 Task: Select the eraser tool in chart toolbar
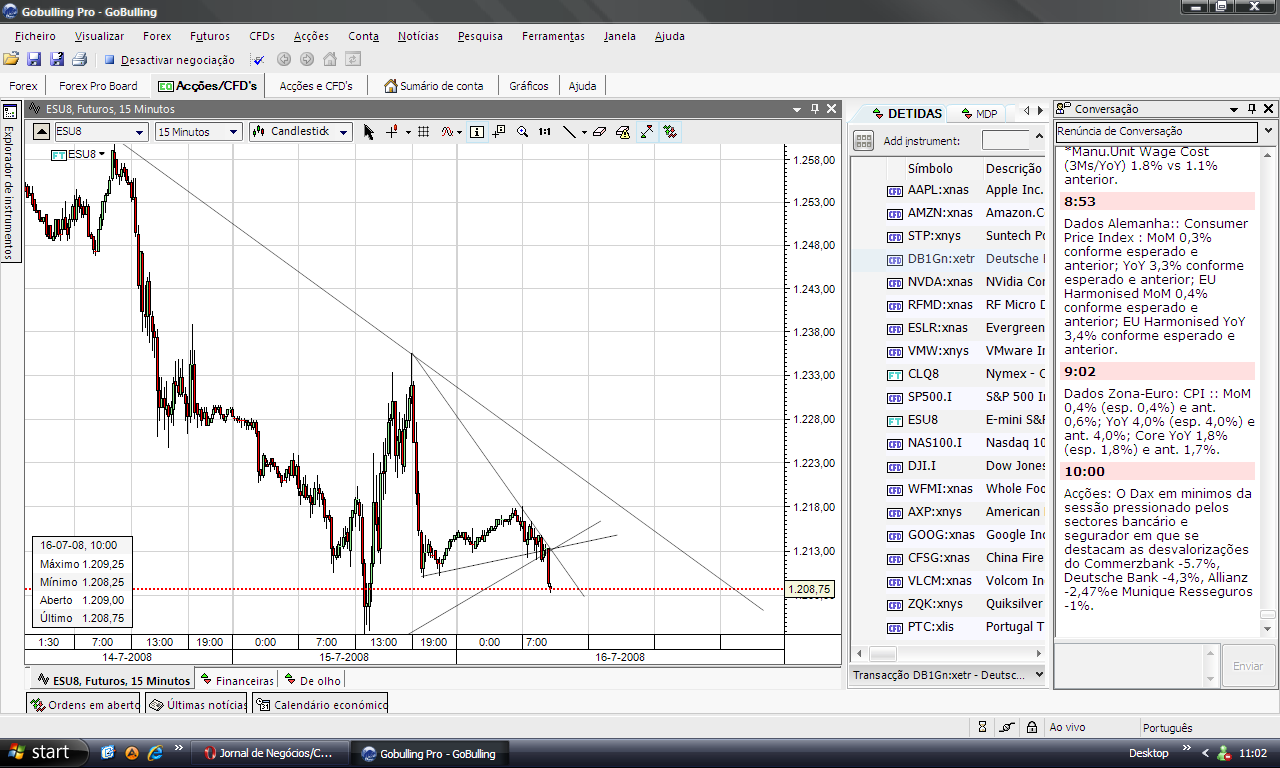pos(599,131)
